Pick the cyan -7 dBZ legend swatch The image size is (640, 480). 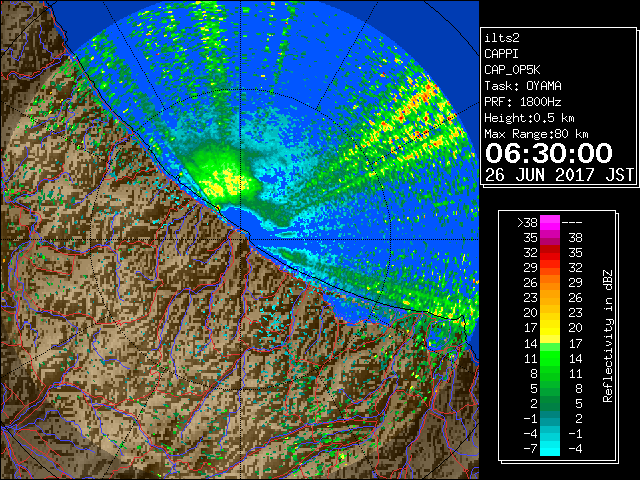pyautogui.click(x=550, y=449)
